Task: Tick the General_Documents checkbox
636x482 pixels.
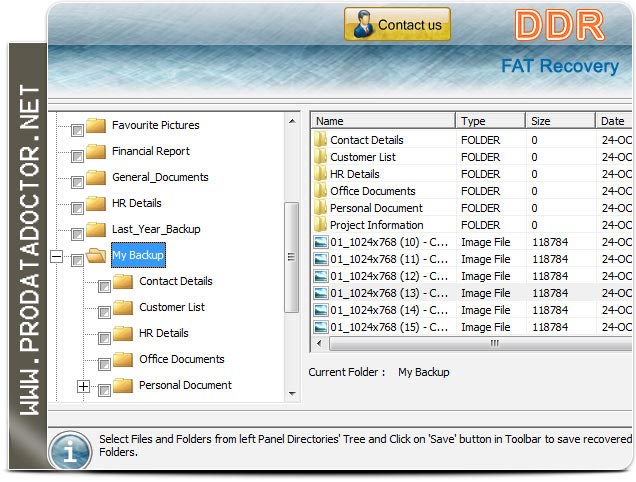Action: (x=77, y=183)
